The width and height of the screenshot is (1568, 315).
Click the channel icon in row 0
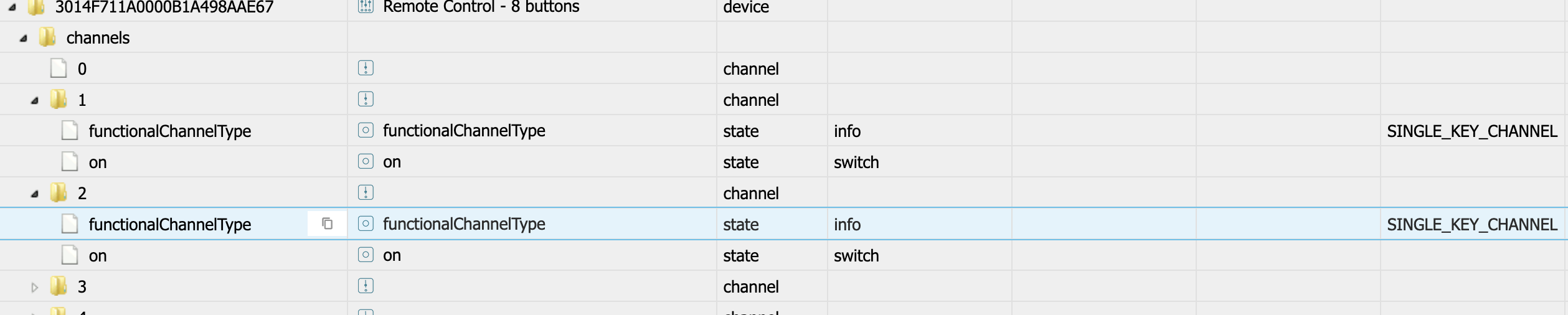pos(366,68)
